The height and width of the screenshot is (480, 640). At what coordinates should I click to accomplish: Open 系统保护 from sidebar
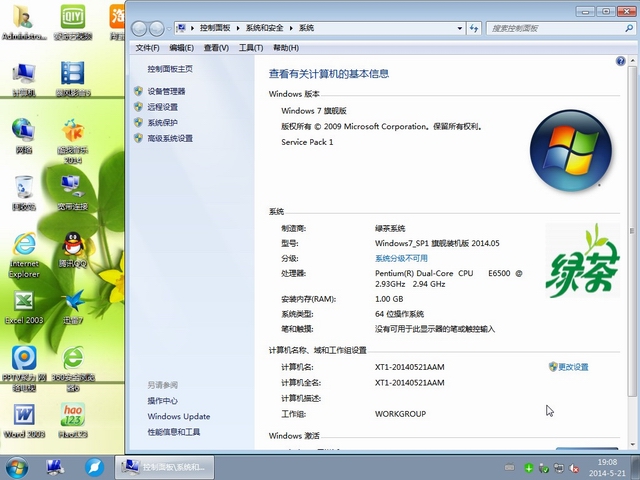coord(162,122)
